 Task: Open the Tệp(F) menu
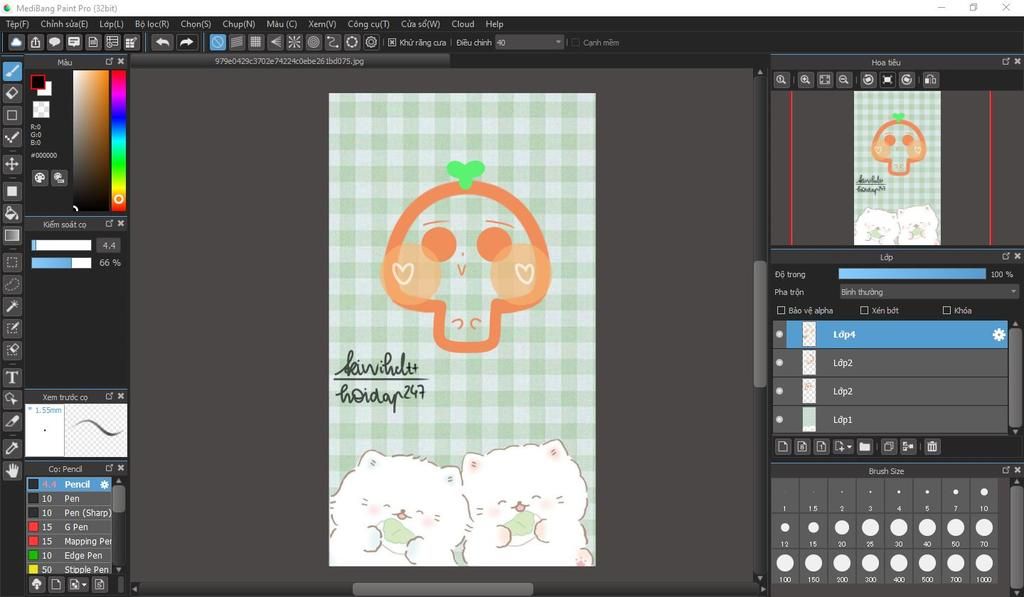point(18,24)
